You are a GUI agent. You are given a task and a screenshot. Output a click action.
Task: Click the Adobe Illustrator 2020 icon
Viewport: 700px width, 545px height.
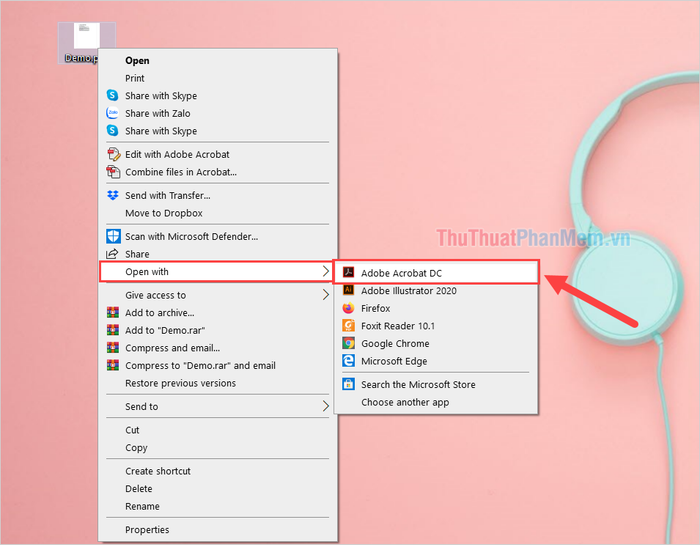point(348,290)
